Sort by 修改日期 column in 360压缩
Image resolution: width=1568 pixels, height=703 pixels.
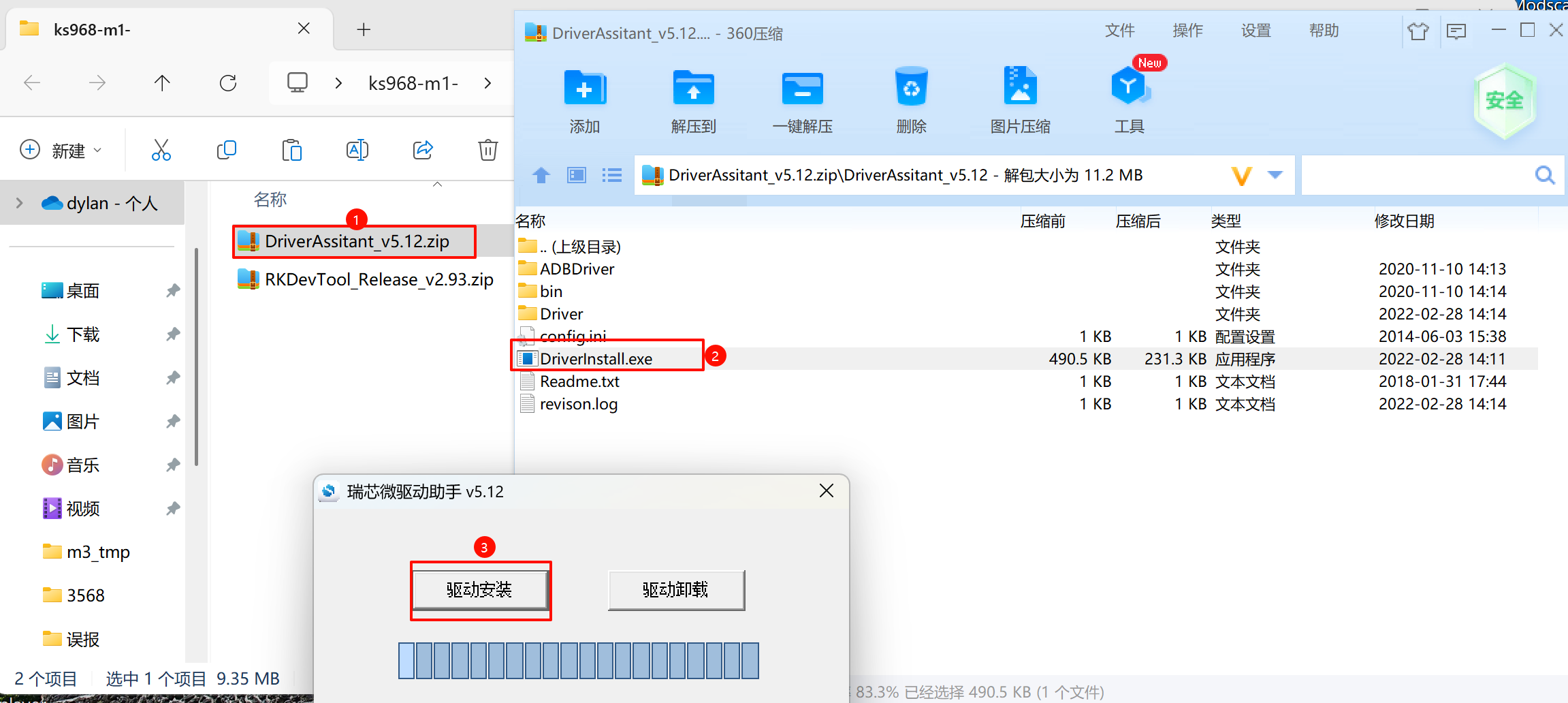coord(1405,221)
